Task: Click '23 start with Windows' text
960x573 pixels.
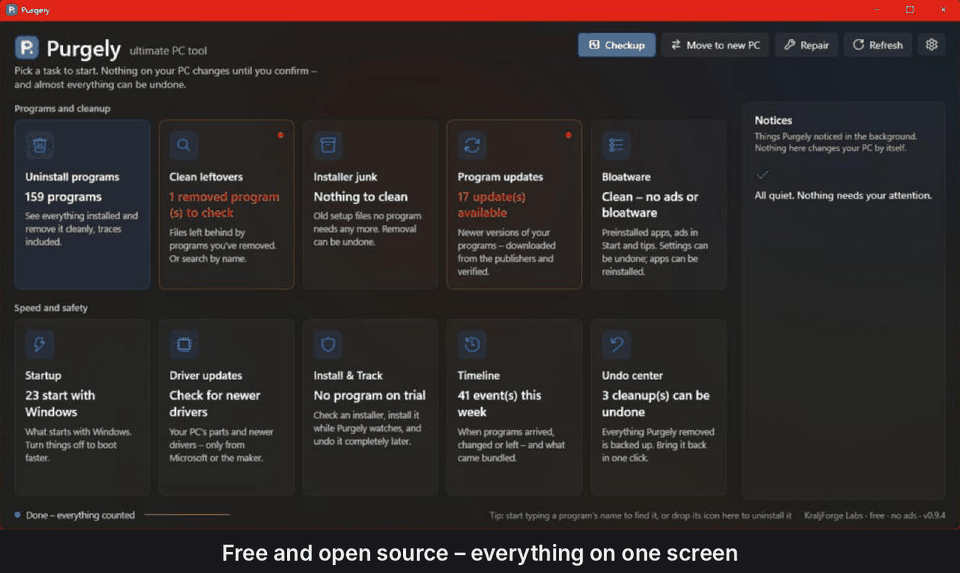Action: point(60,403)
